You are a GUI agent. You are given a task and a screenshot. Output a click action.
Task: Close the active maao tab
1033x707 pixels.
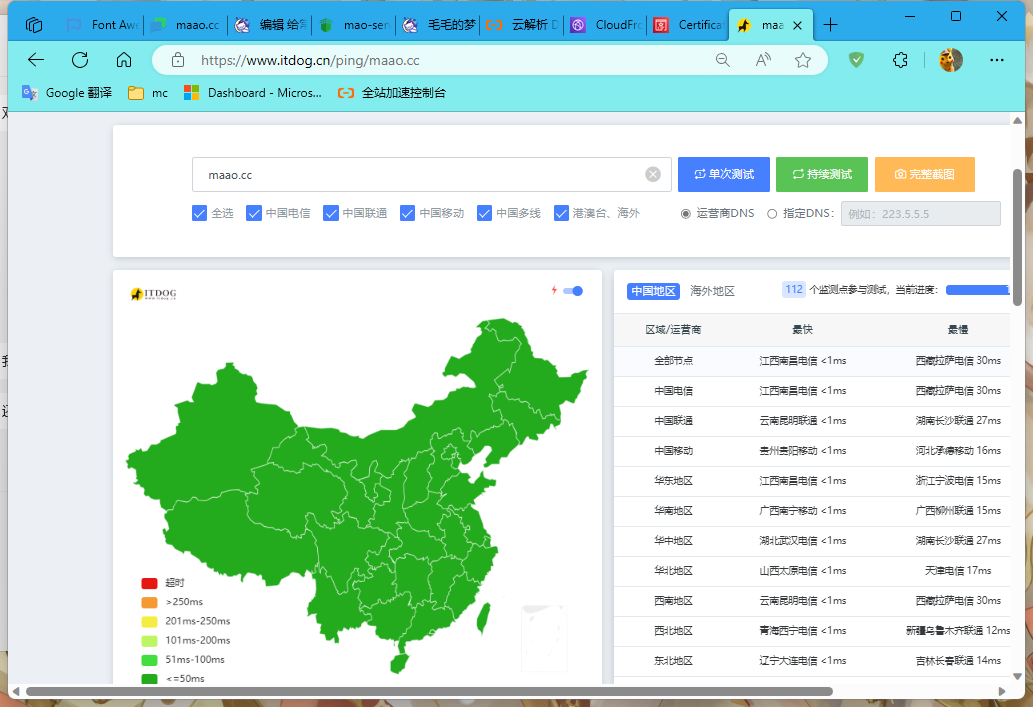797,26
